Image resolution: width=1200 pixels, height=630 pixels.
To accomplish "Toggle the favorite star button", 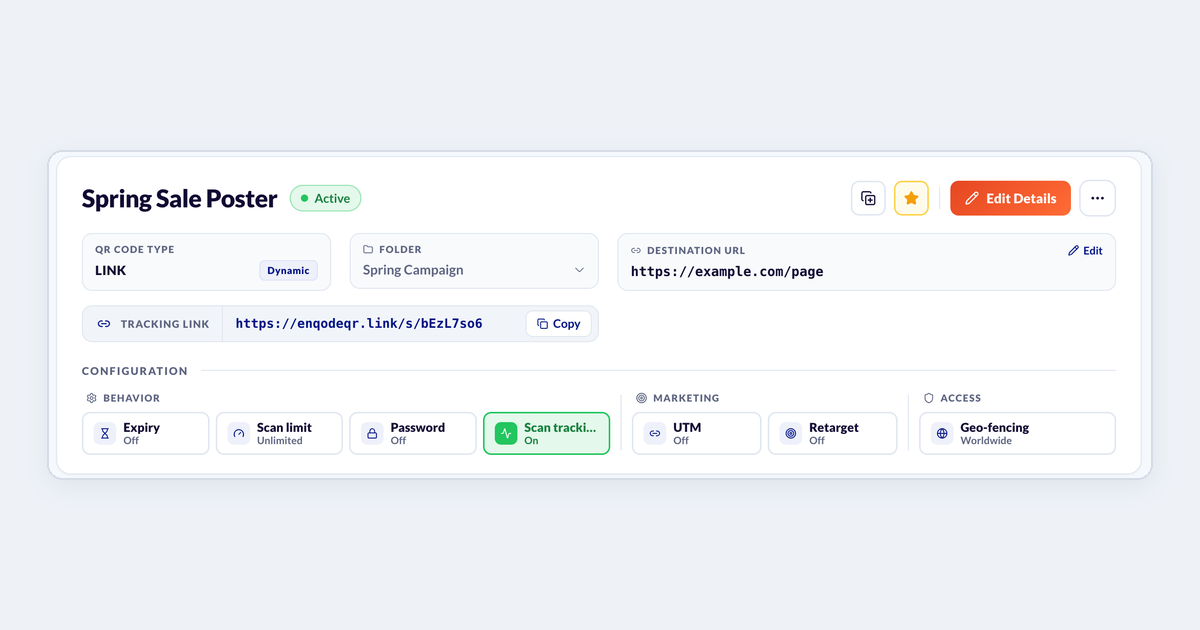I will pos(911,198).
